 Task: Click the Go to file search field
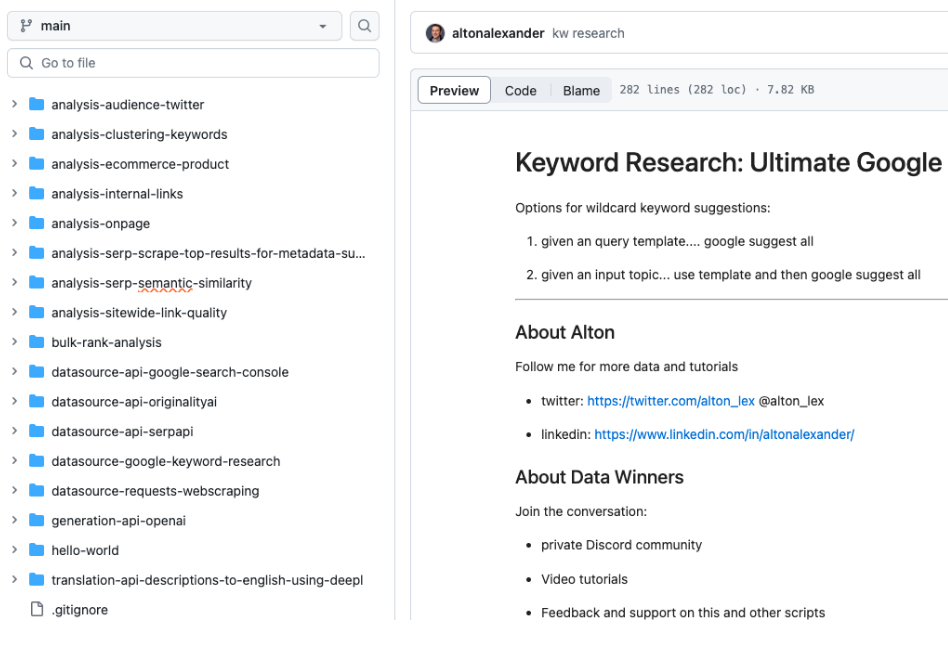coord(193,63)
